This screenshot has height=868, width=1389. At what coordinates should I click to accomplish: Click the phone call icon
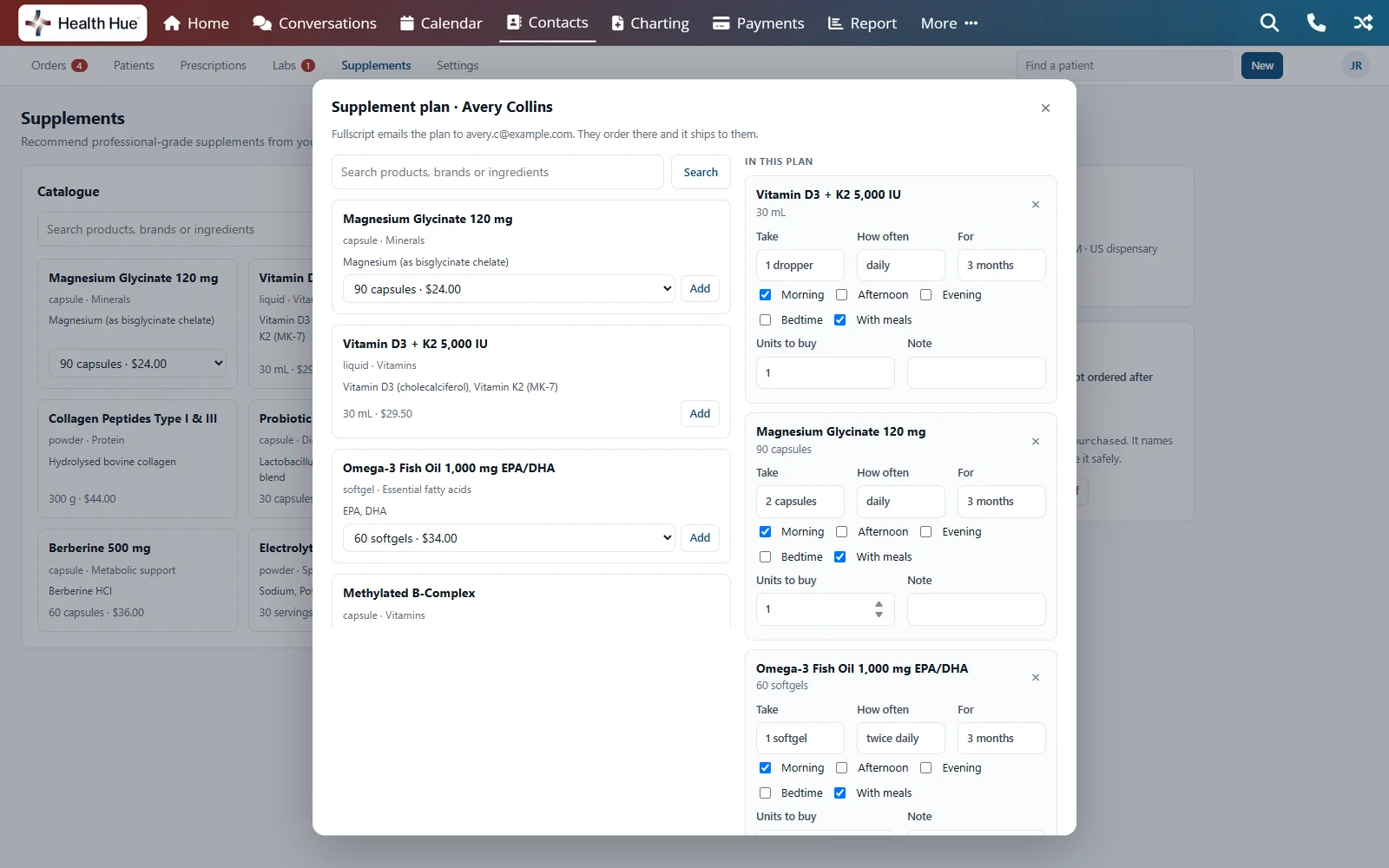[x=1316, y=23]
